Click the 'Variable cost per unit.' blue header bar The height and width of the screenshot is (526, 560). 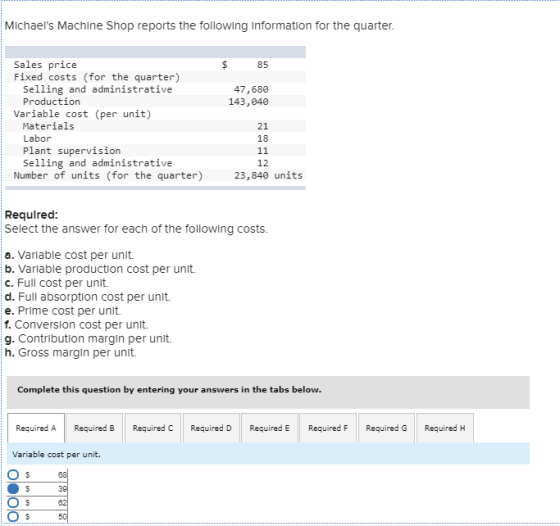[x=268, y=454]
